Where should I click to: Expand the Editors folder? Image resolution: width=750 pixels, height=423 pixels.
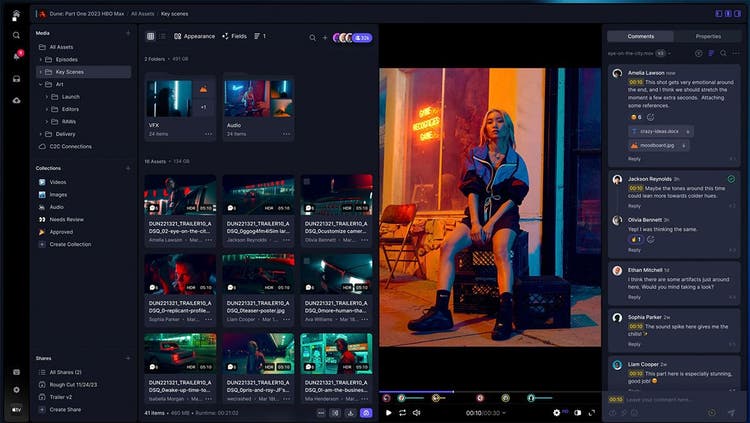[x=47, y=109]
